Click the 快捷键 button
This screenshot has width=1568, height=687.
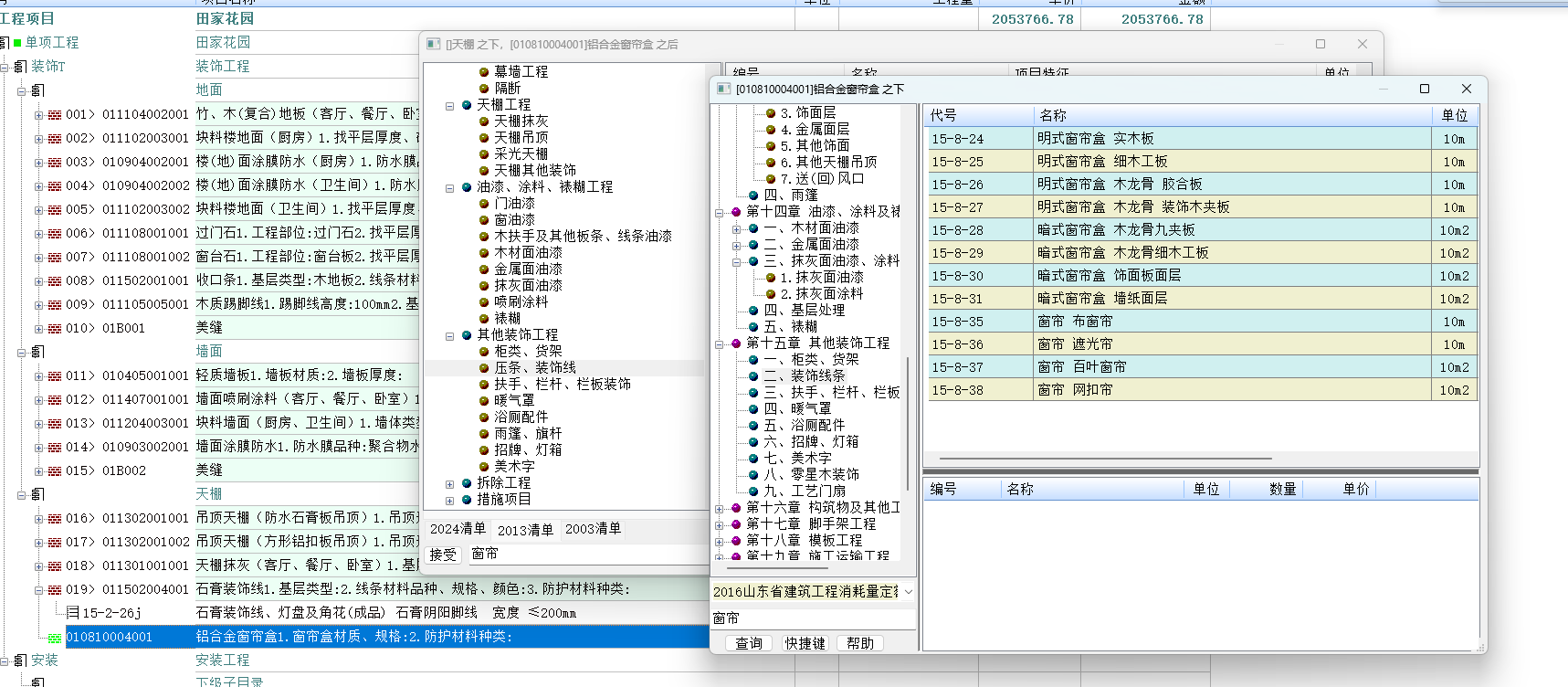pos(805,643)
